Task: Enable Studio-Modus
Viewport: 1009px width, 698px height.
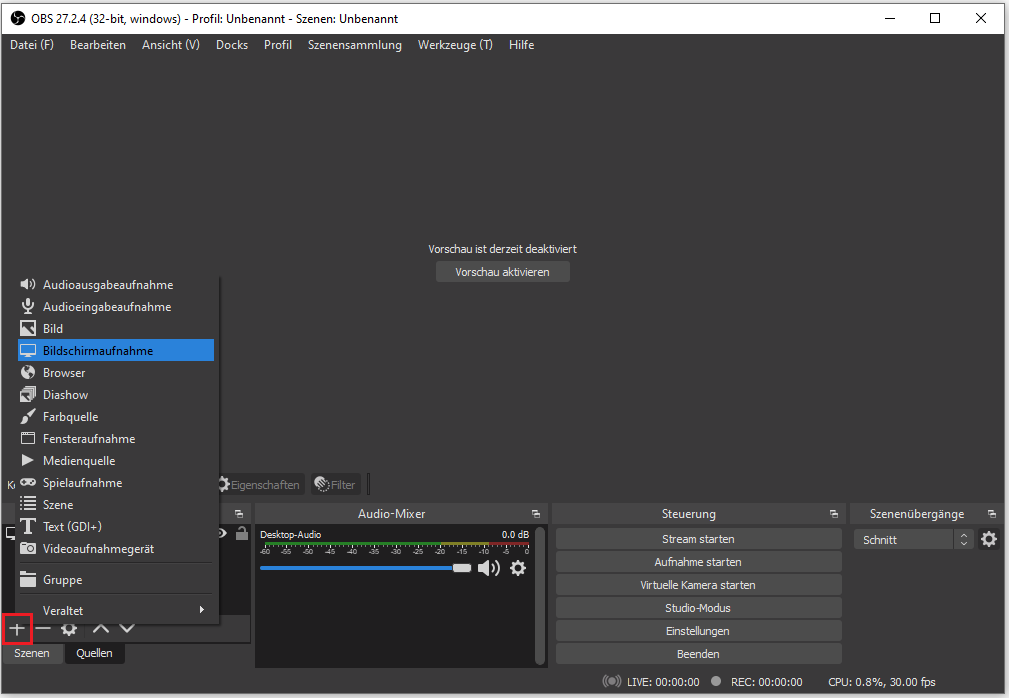Action: pyautogui.click(x=698, y=608)
